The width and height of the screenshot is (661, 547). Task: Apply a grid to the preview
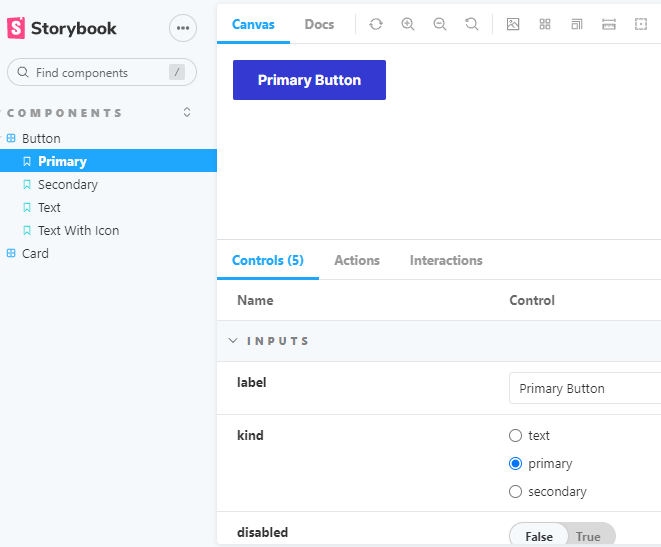[545, 24]
